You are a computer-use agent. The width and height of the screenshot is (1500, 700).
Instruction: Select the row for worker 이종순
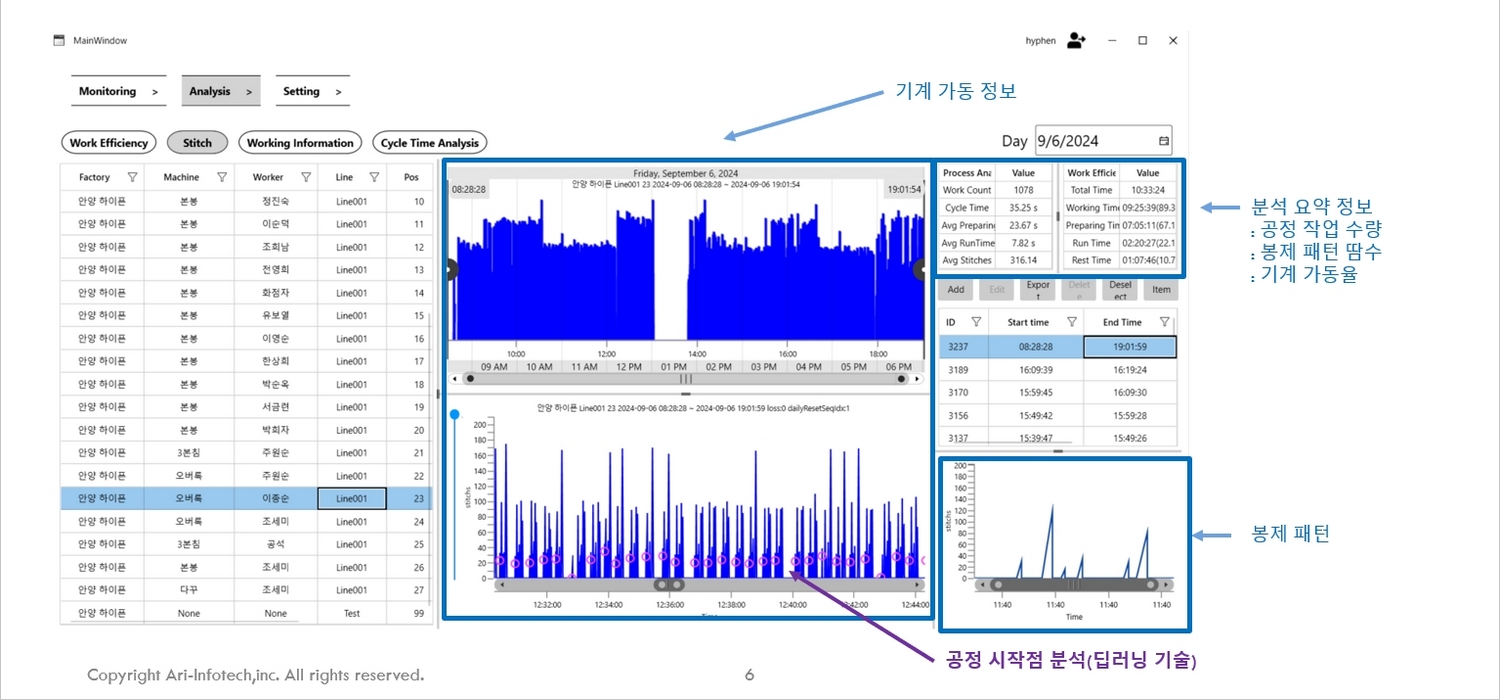pos(246,498)
